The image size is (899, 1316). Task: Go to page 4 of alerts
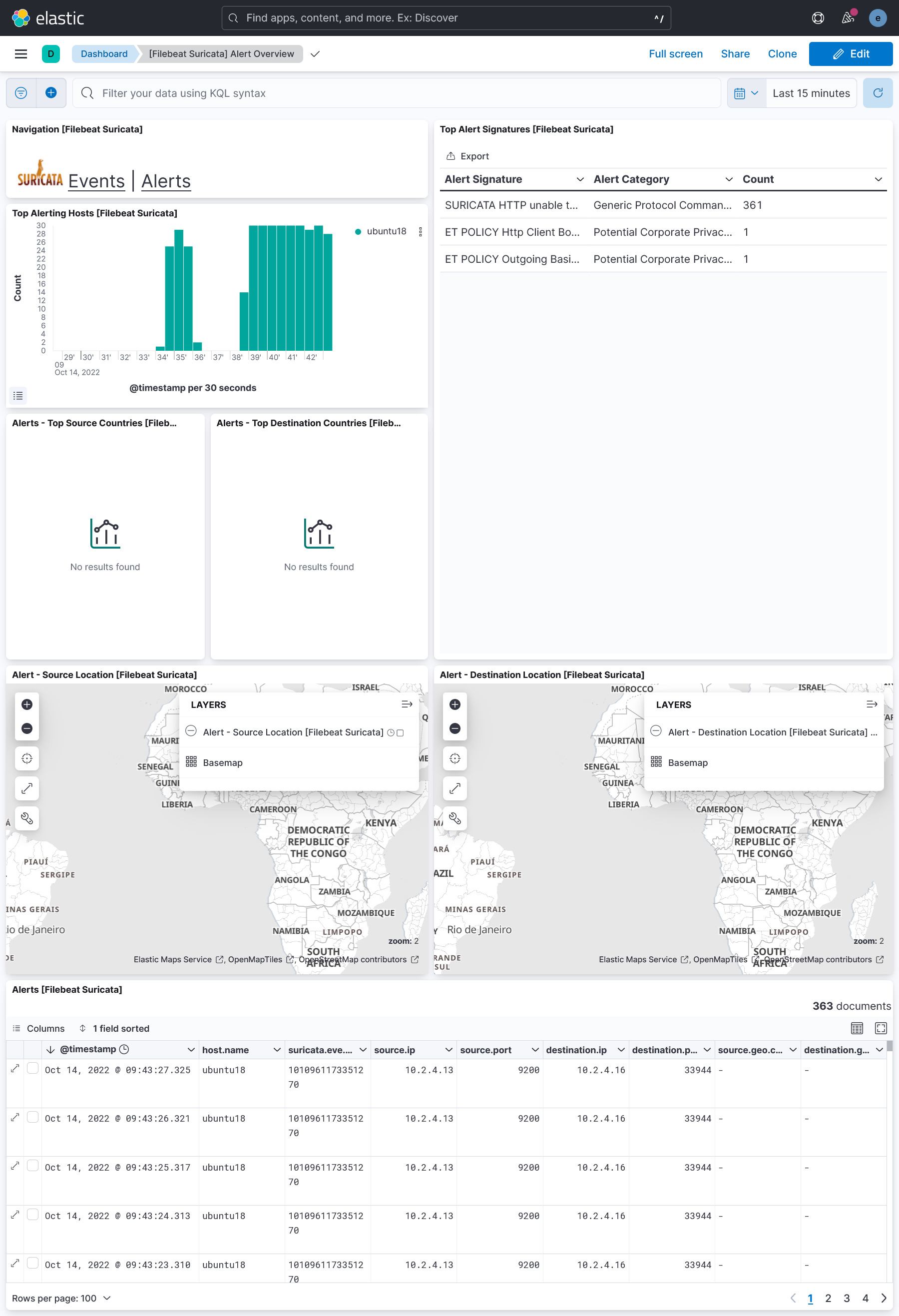click(x=865, y=1298)
